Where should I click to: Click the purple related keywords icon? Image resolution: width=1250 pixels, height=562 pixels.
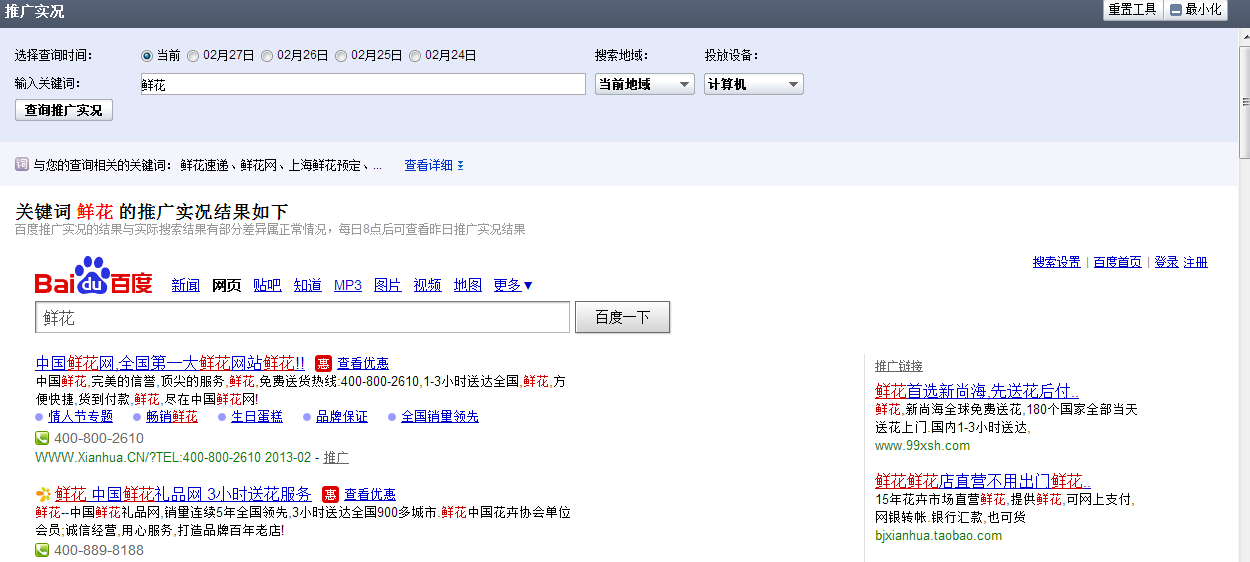pyautogui.click(x=22, y=164)
